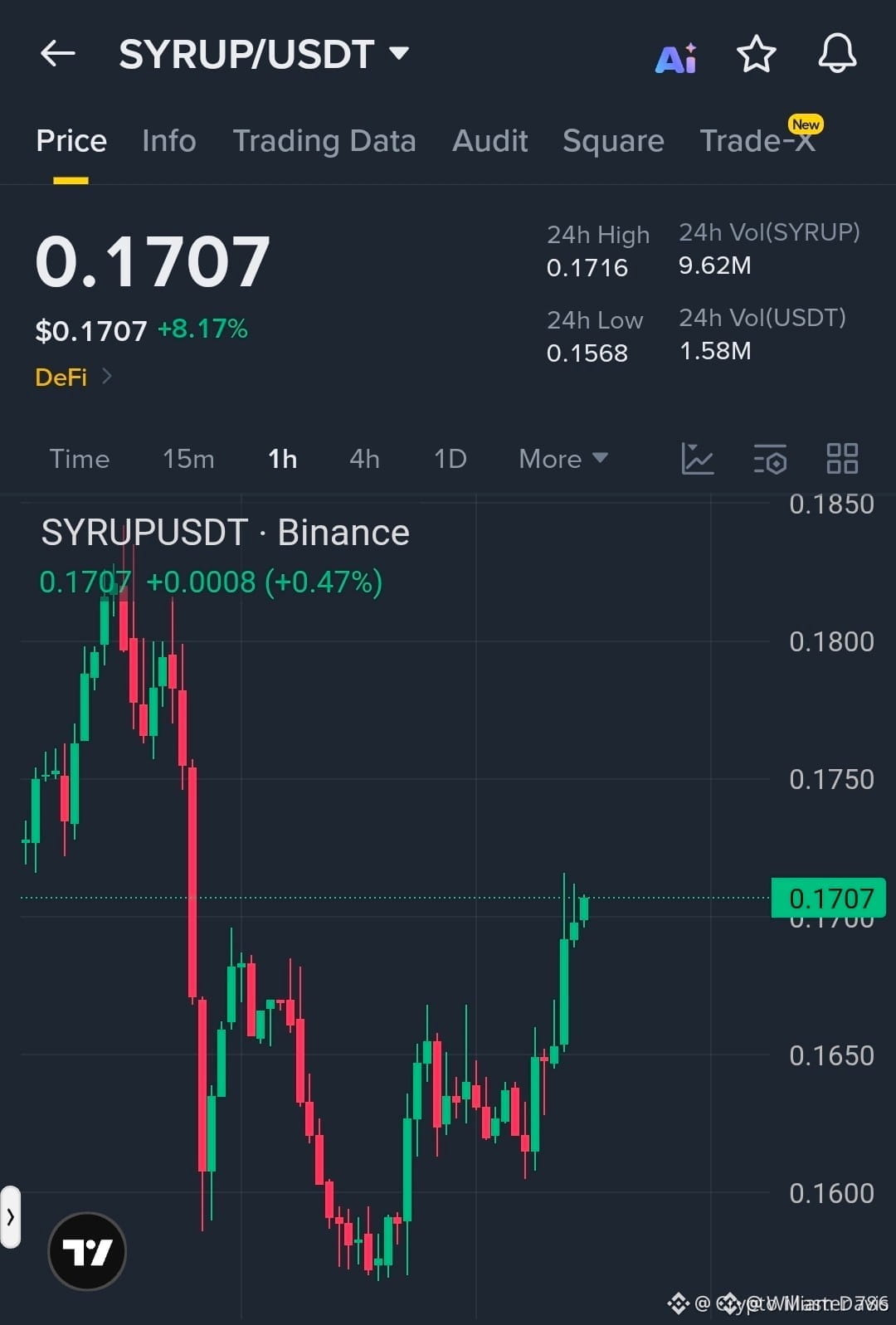Tap the 0.1800 price axis label
Screen dimensions: 896x1325
click(x=831, y=641)
